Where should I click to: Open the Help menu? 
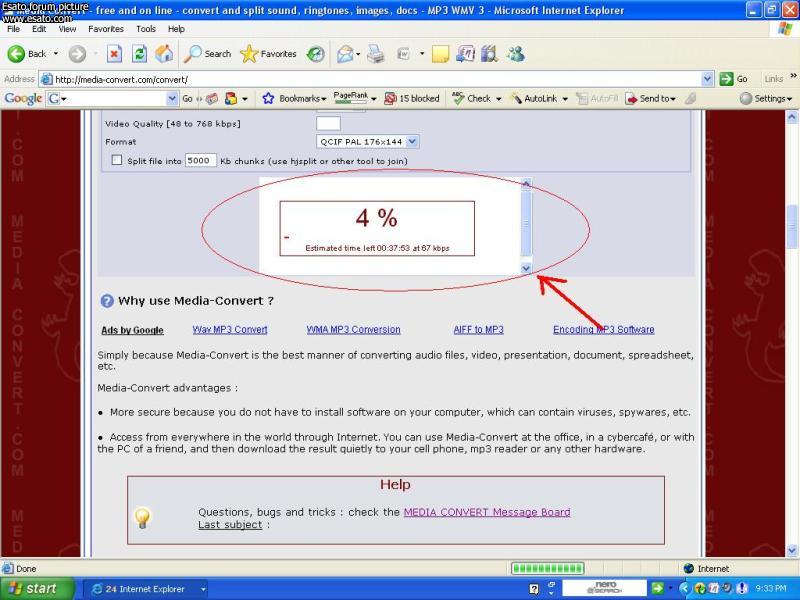tap(176, 29)
